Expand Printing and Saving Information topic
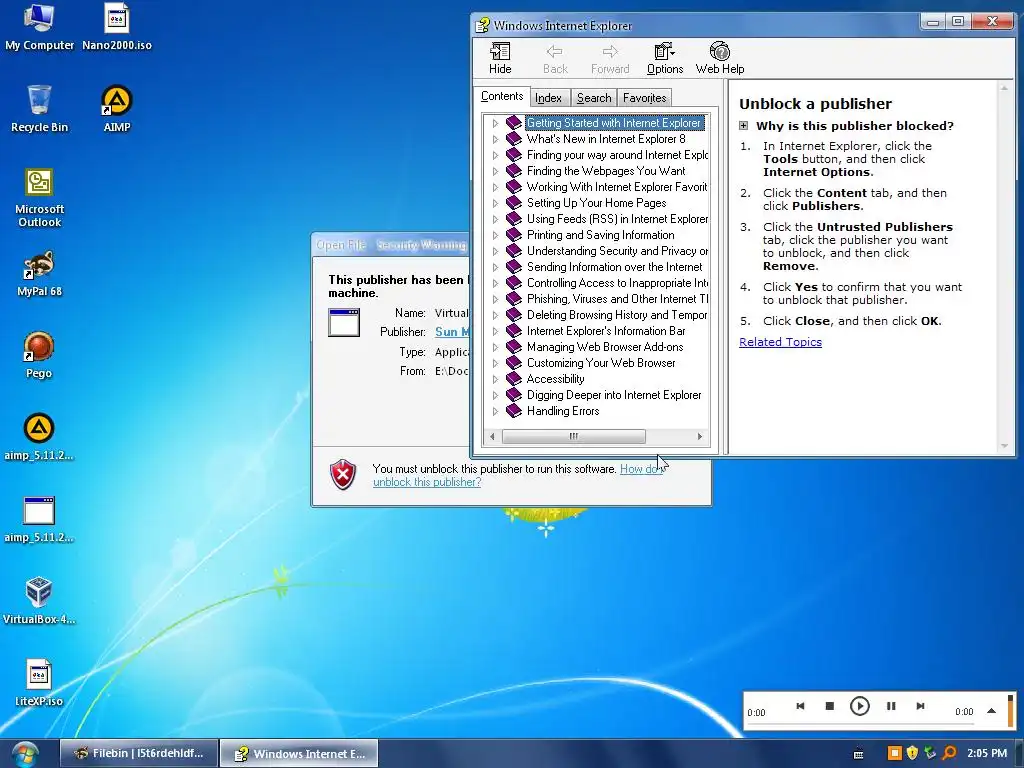Image resolution: width=1024 pixels, height=768 pixels. coord(495,235)
